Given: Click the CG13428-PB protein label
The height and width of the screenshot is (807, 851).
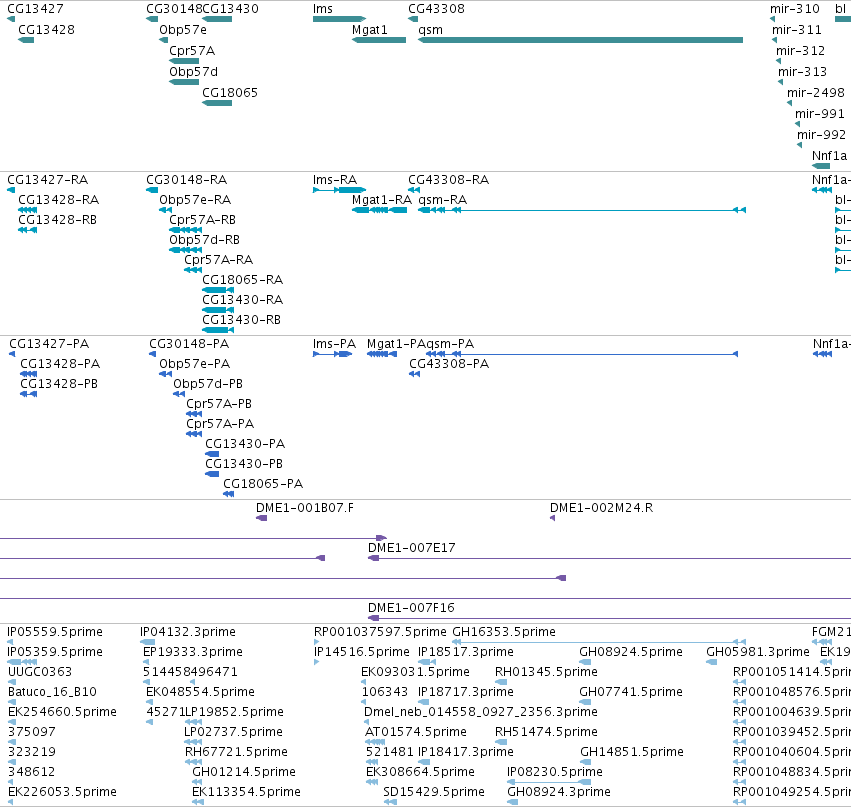Looking at the screenshot, I should coord(59,384).
